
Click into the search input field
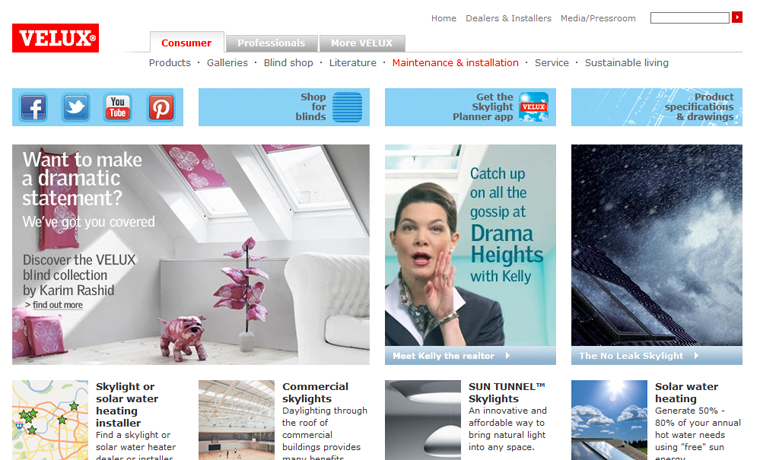690,18
